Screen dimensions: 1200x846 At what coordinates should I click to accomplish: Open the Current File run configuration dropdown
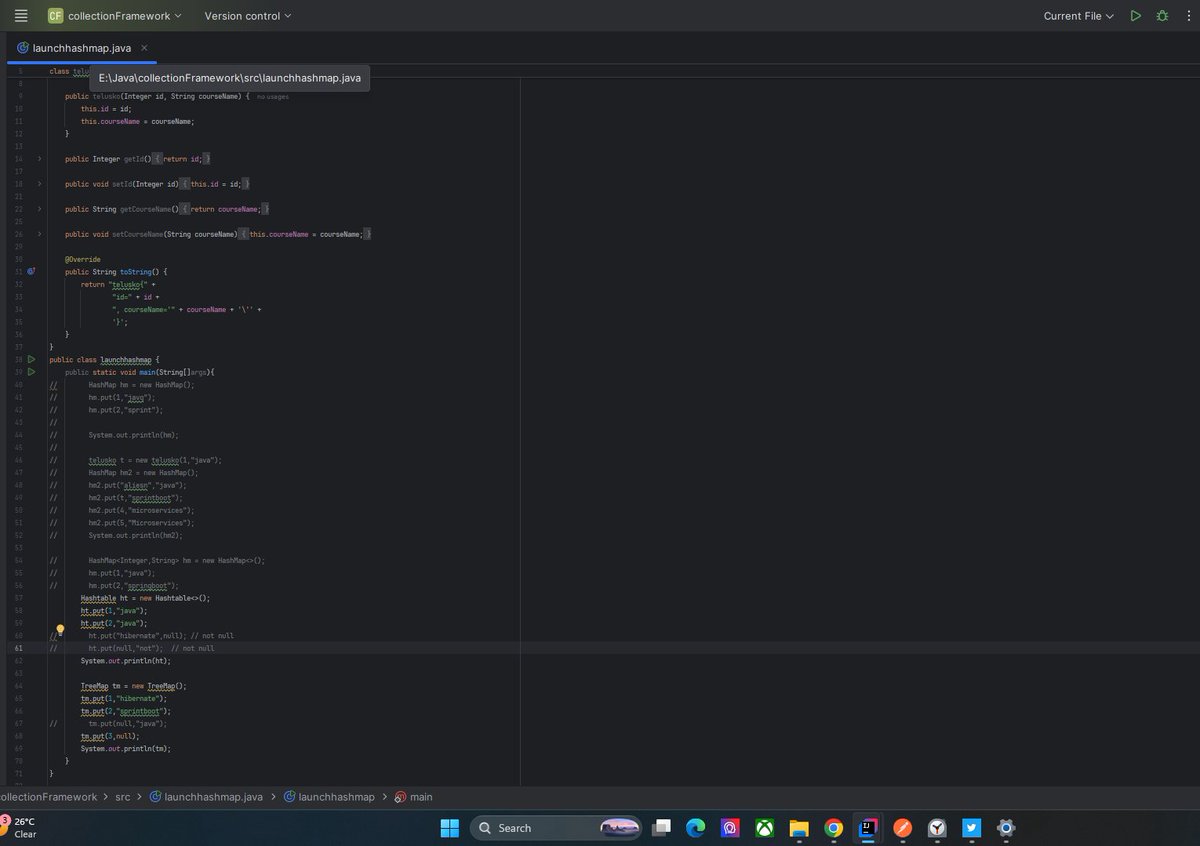1078,15
